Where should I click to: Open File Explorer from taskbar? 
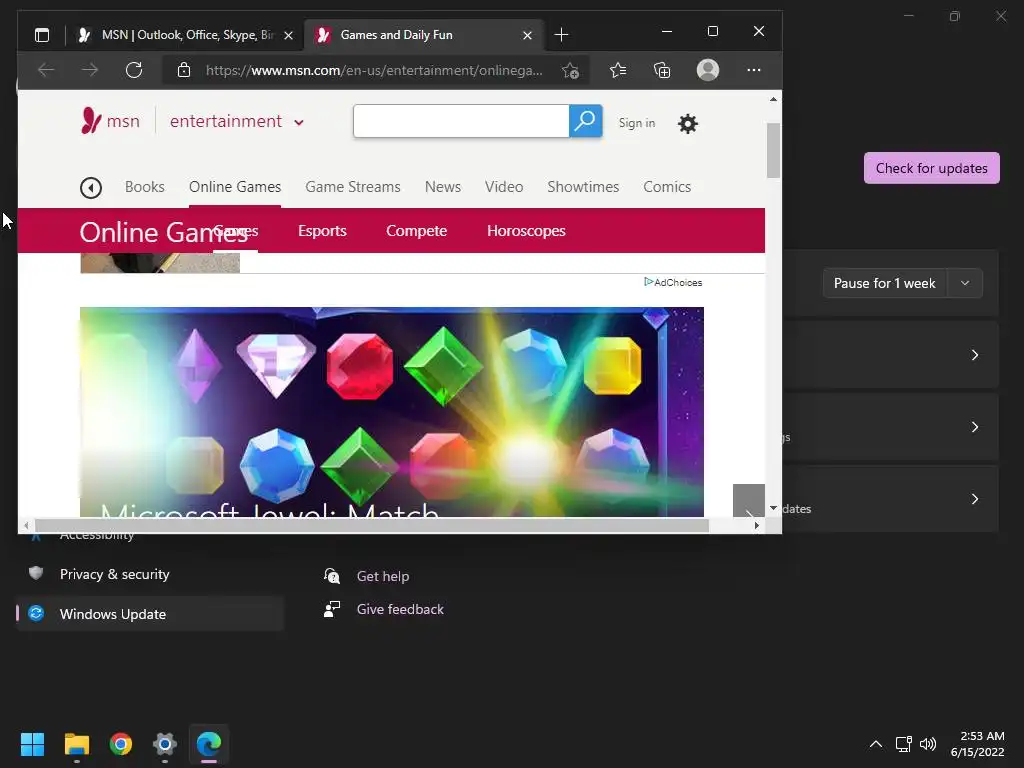[x=76, y=744]
